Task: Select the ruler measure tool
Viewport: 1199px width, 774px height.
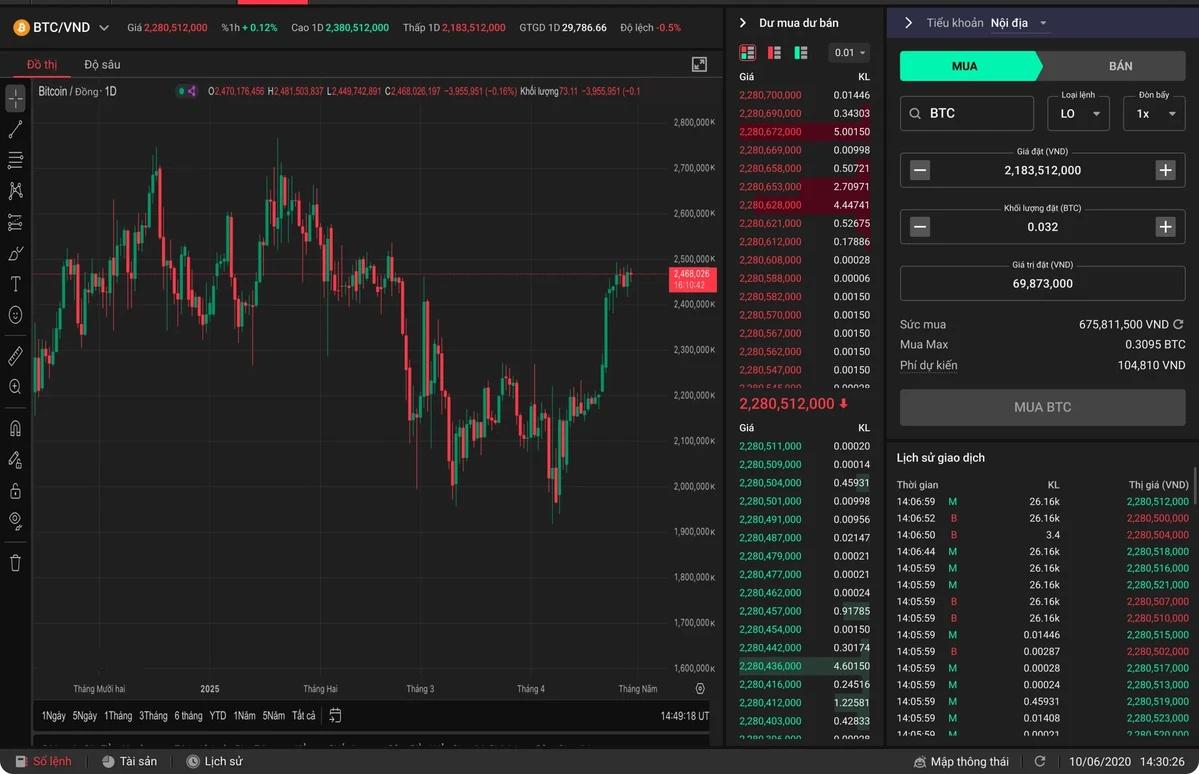Action: (15, 356)
